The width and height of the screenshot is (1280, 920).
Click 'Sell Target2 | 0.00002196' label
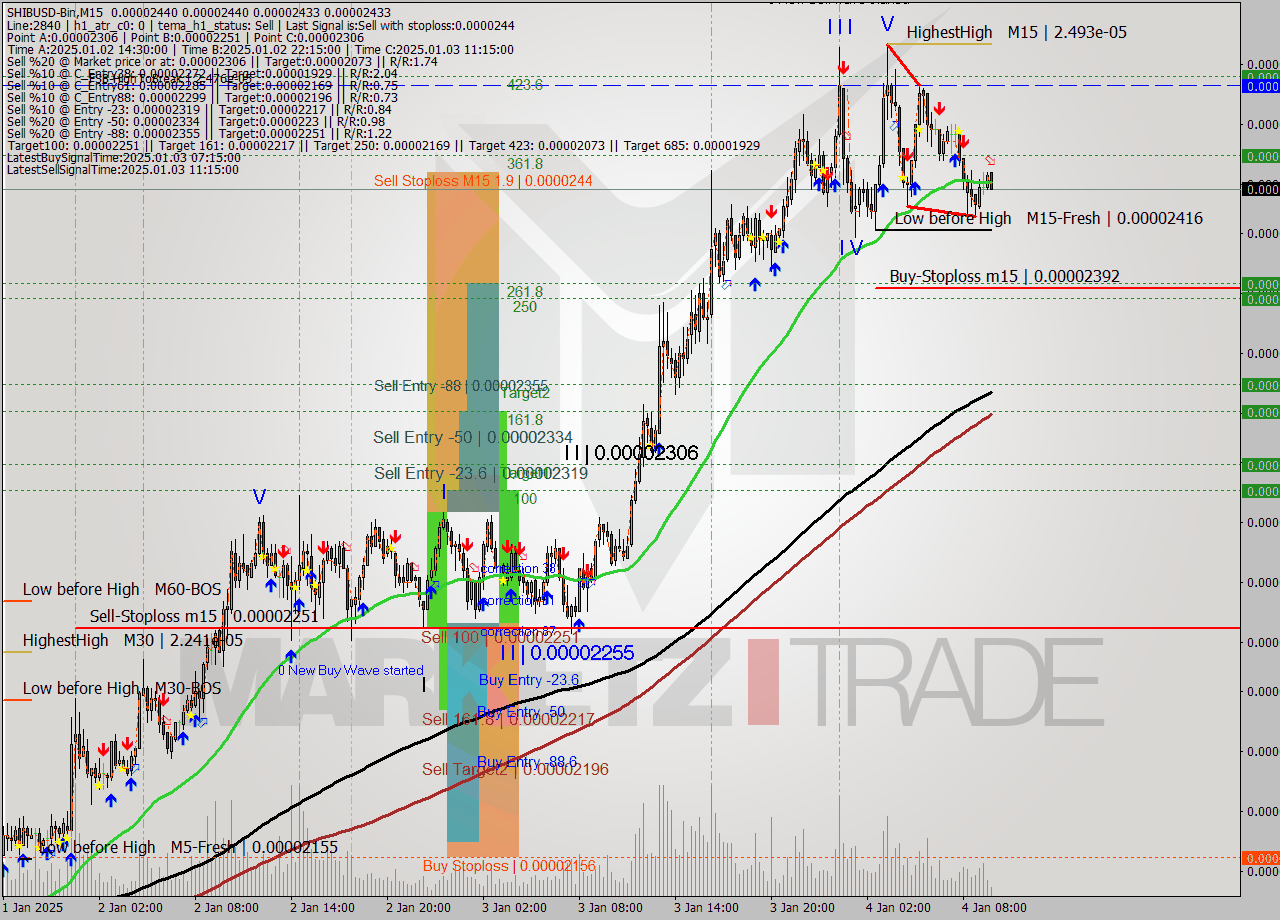pos(515,769)
